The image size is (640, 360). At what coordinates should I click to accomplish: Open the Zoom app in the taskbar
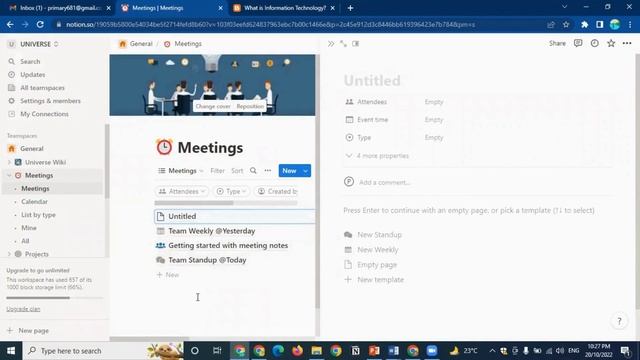point(432,351)
